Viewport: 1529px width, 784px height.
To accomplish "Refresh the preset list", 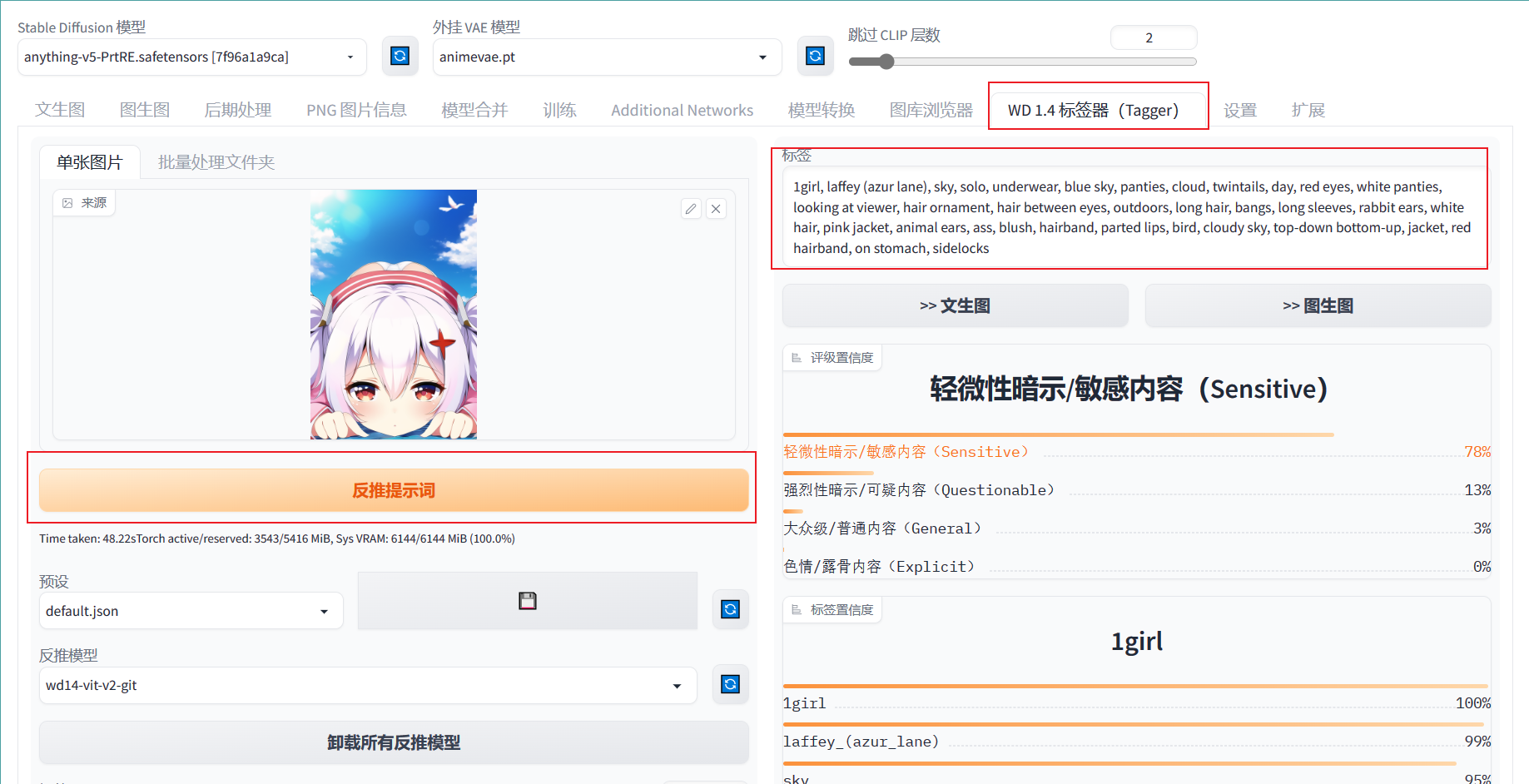I will point(730,610).
